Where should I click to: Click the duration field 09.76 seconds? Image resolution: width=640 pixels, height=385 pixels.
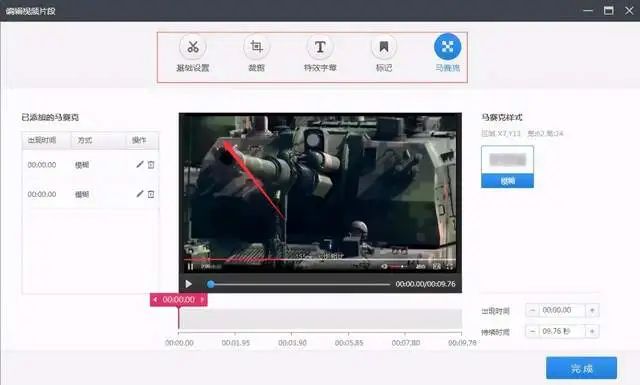[562, 331]
